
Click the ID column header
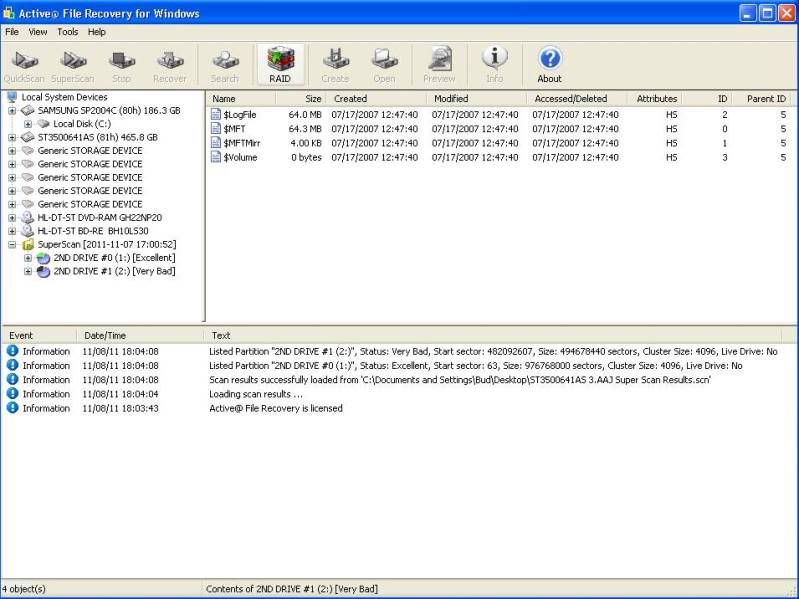(x=706, y=98)
